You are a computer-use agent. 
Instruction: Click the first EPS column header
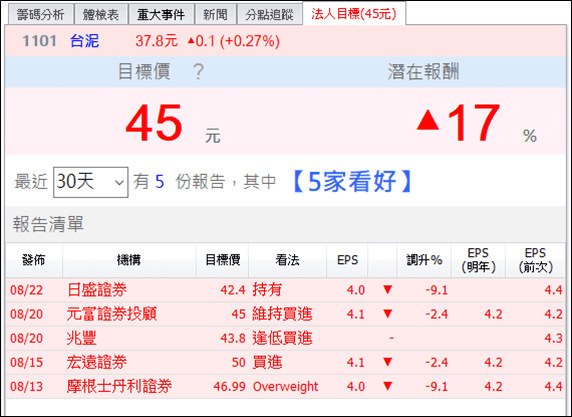click(347, 260)
